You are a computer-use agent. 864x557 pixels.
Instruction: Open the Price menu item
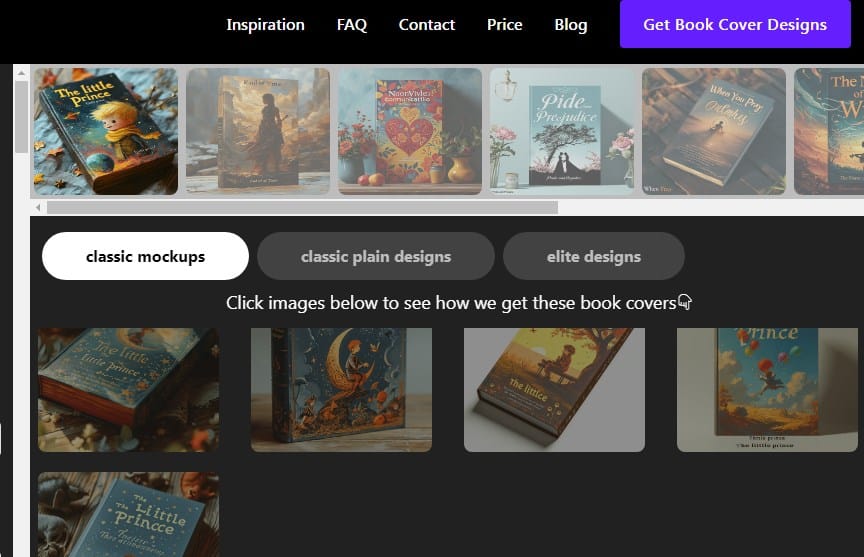pos(504,25)
